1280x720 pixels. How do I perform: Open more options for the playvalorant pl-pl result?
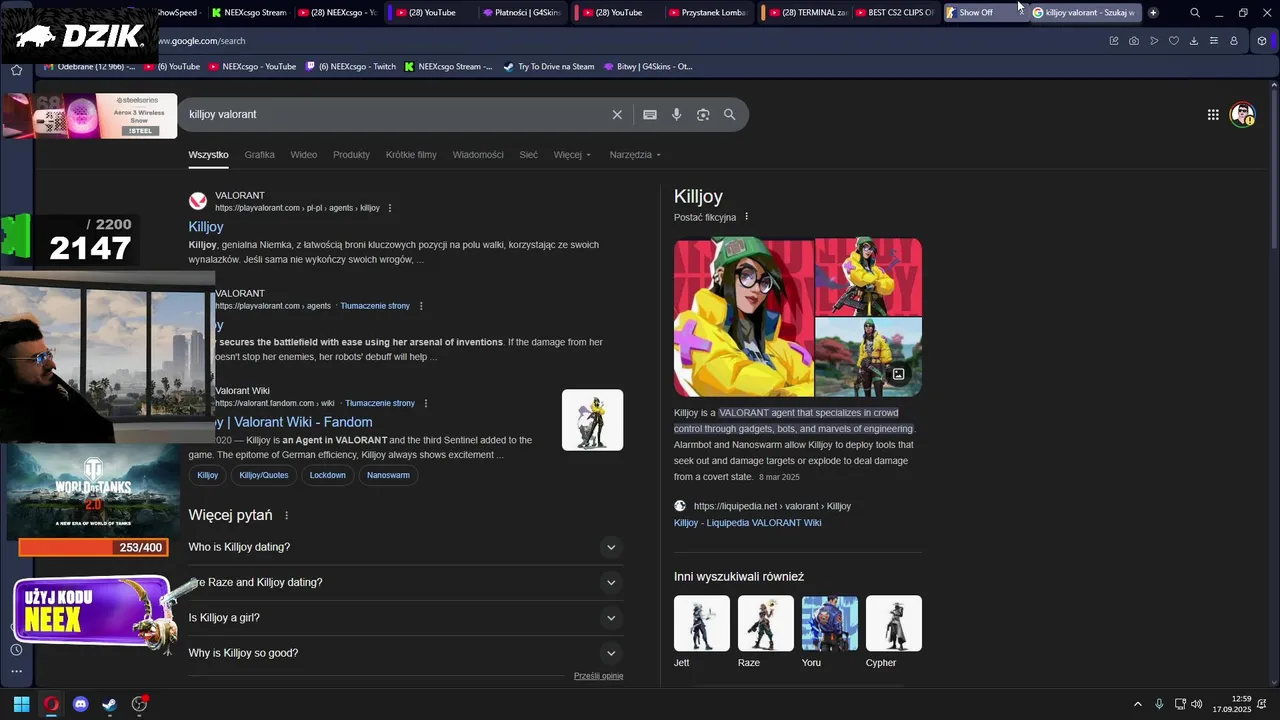pos(390,208)
